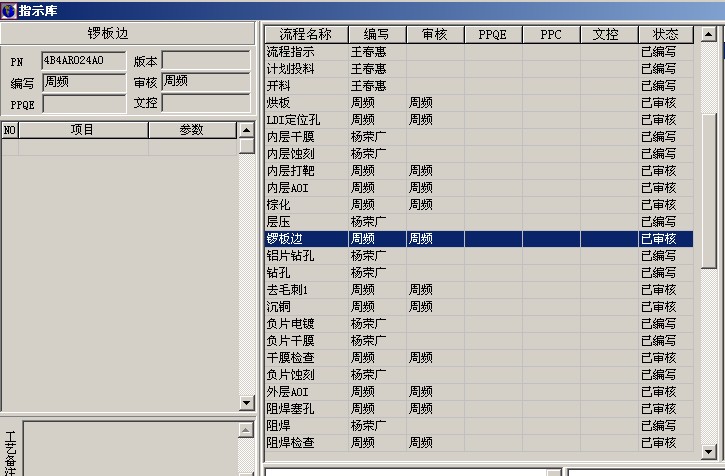725x476 pixels.
Task: Select the 负片干膜 row
Action: pyautogui.click(x=479, y=341)
